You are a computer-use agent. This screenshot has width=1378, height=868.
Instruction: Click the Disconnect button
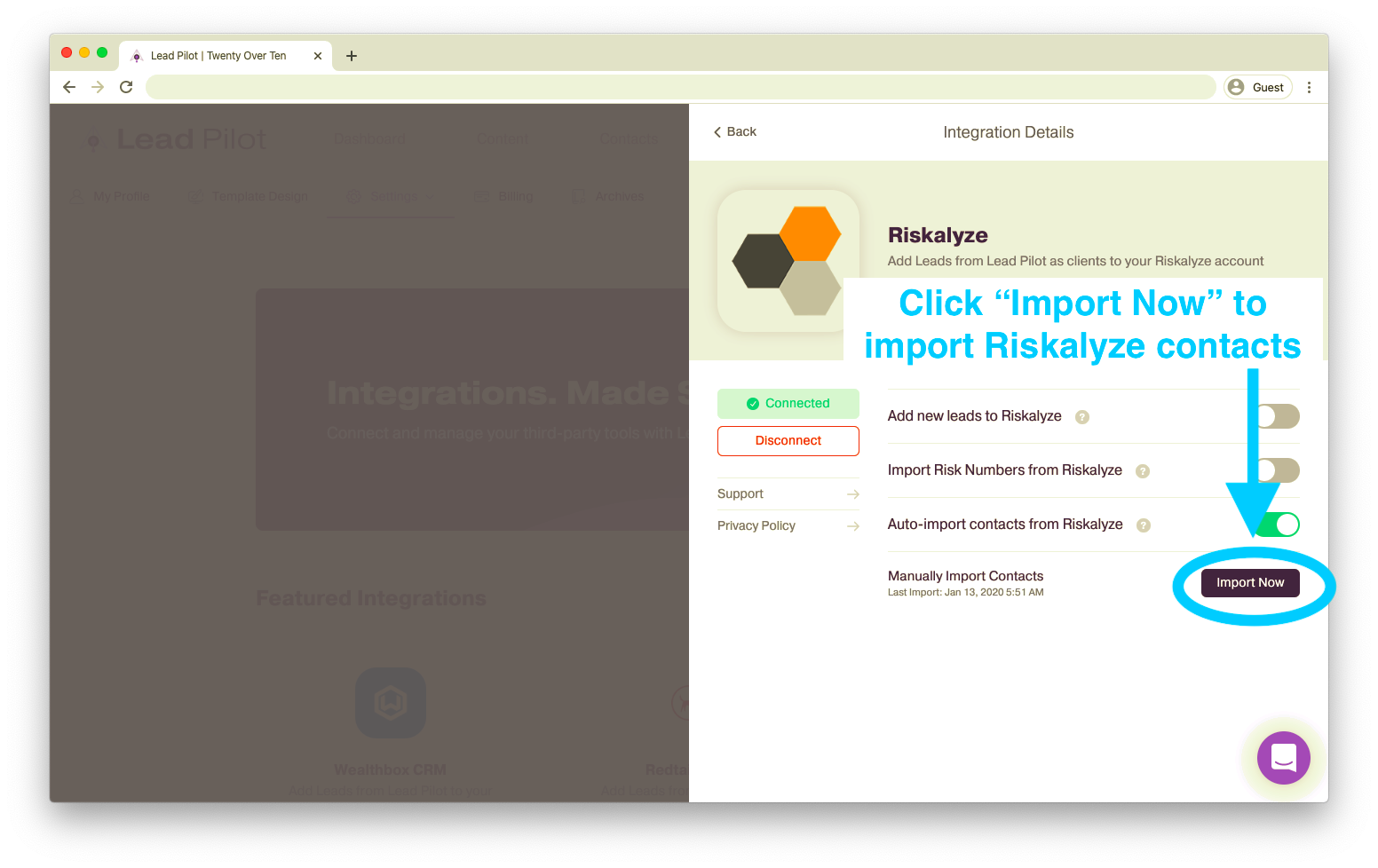click(x=788, y=440)
